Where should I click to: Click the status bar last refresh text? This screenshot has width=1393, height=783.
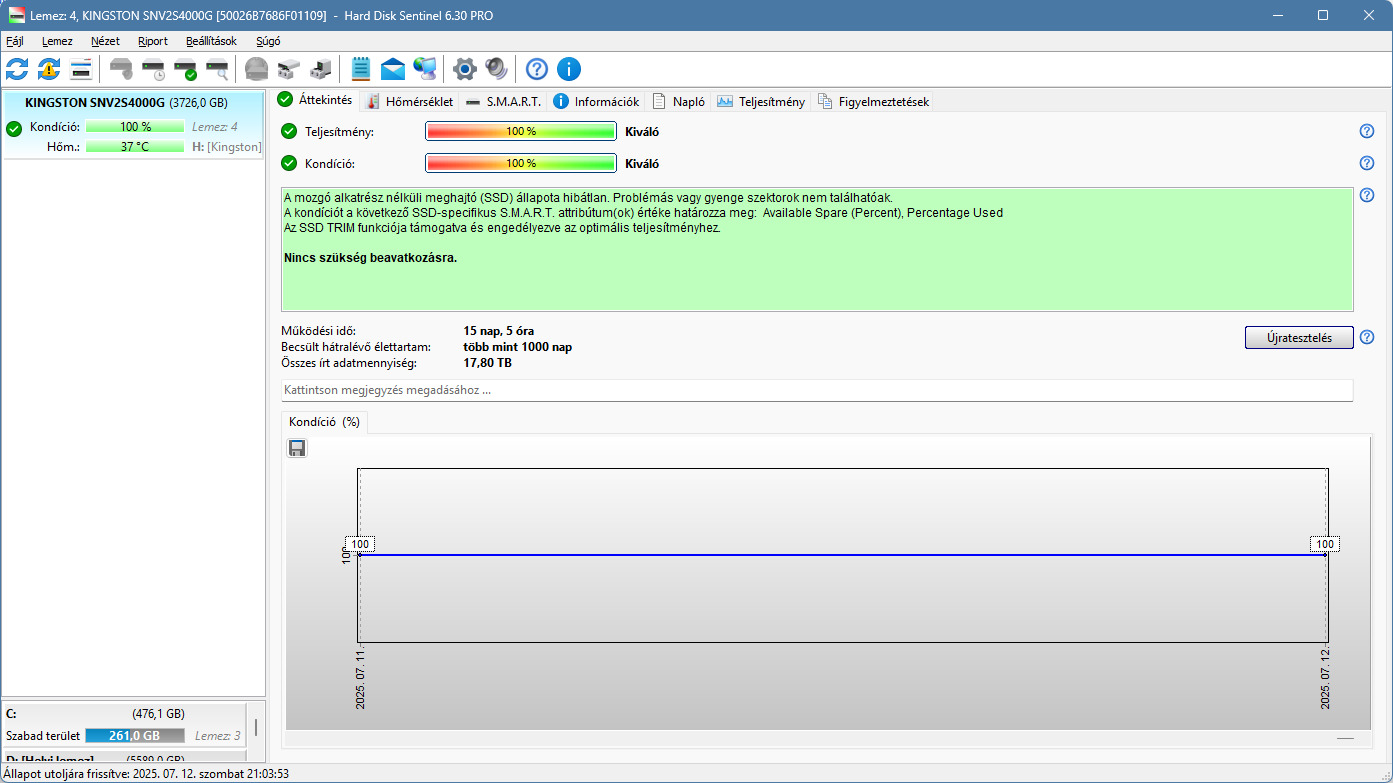146,774
